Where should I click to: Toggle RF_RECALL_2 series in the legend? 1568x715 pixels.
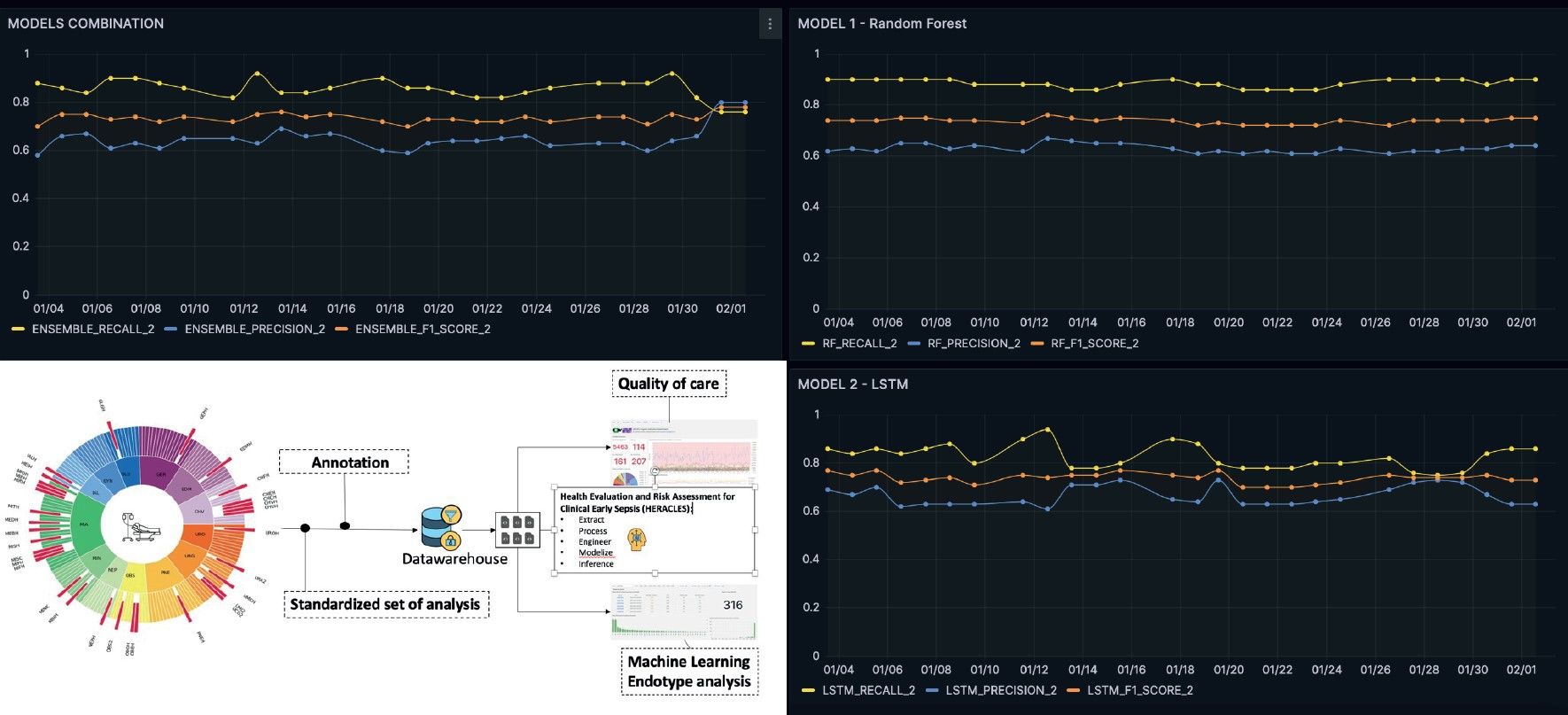858,344
